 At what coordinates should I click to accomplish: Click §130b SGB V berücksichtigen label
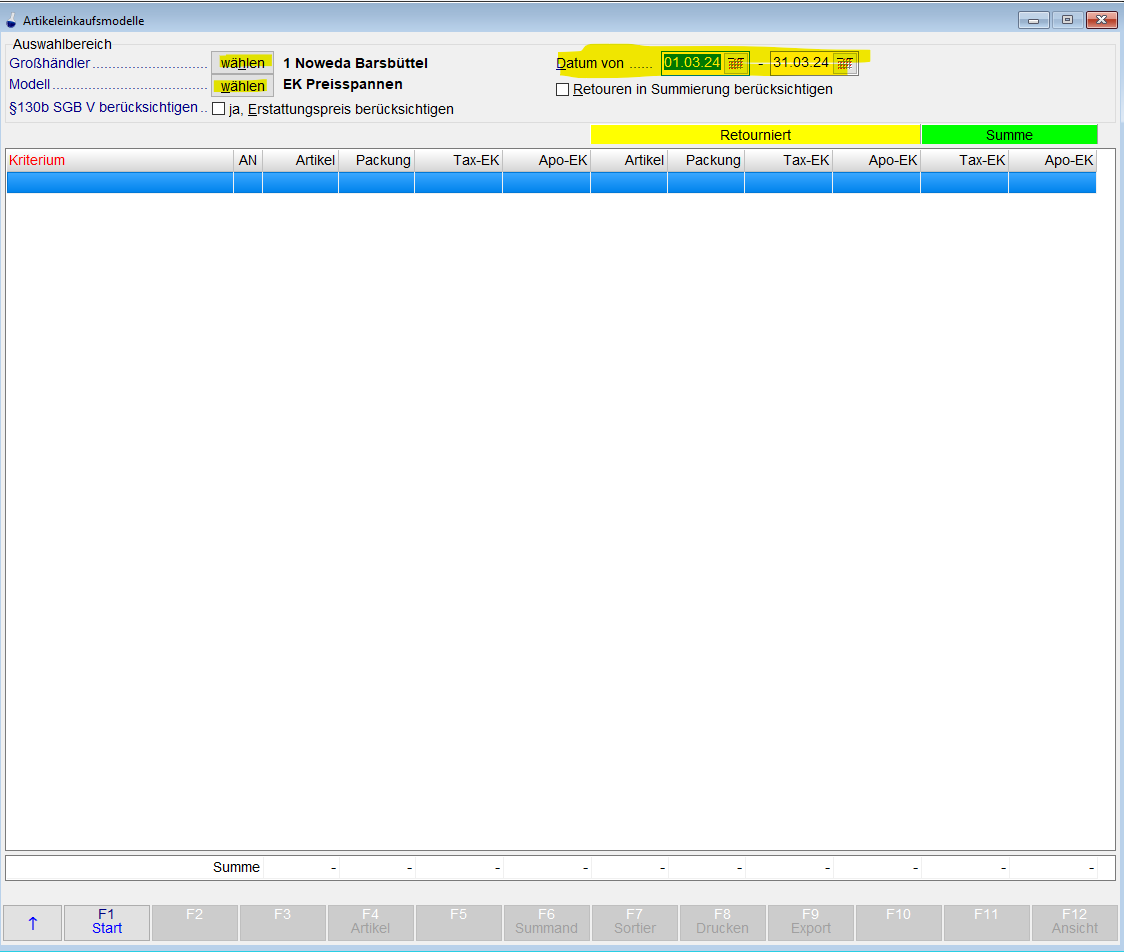click(x=103, y=108)
